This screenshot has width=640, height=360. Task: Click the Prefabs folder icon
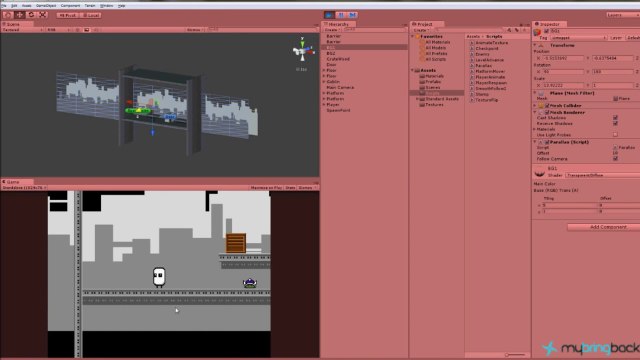(x=422, y=82)
